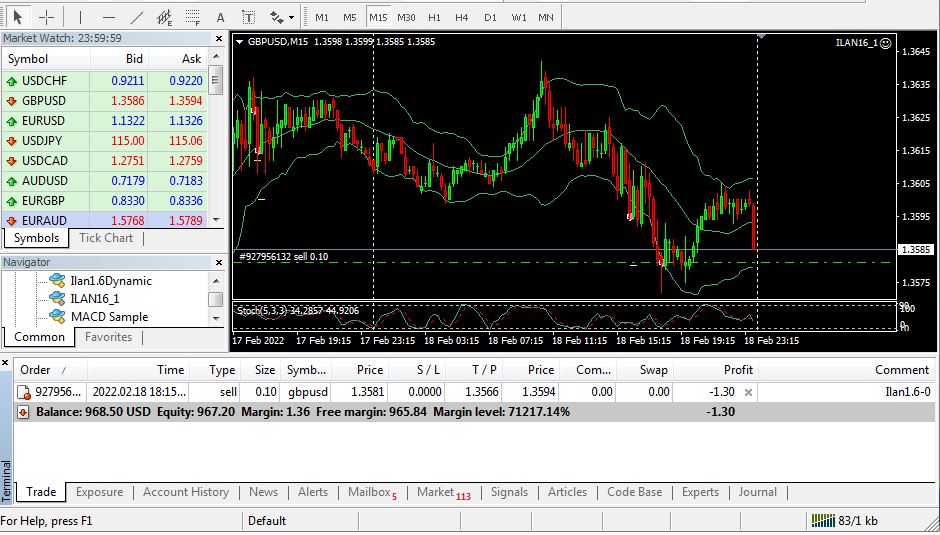Sort orders by Order column header
The height and width of the screenshot is (535, 940).
point(50,370)
